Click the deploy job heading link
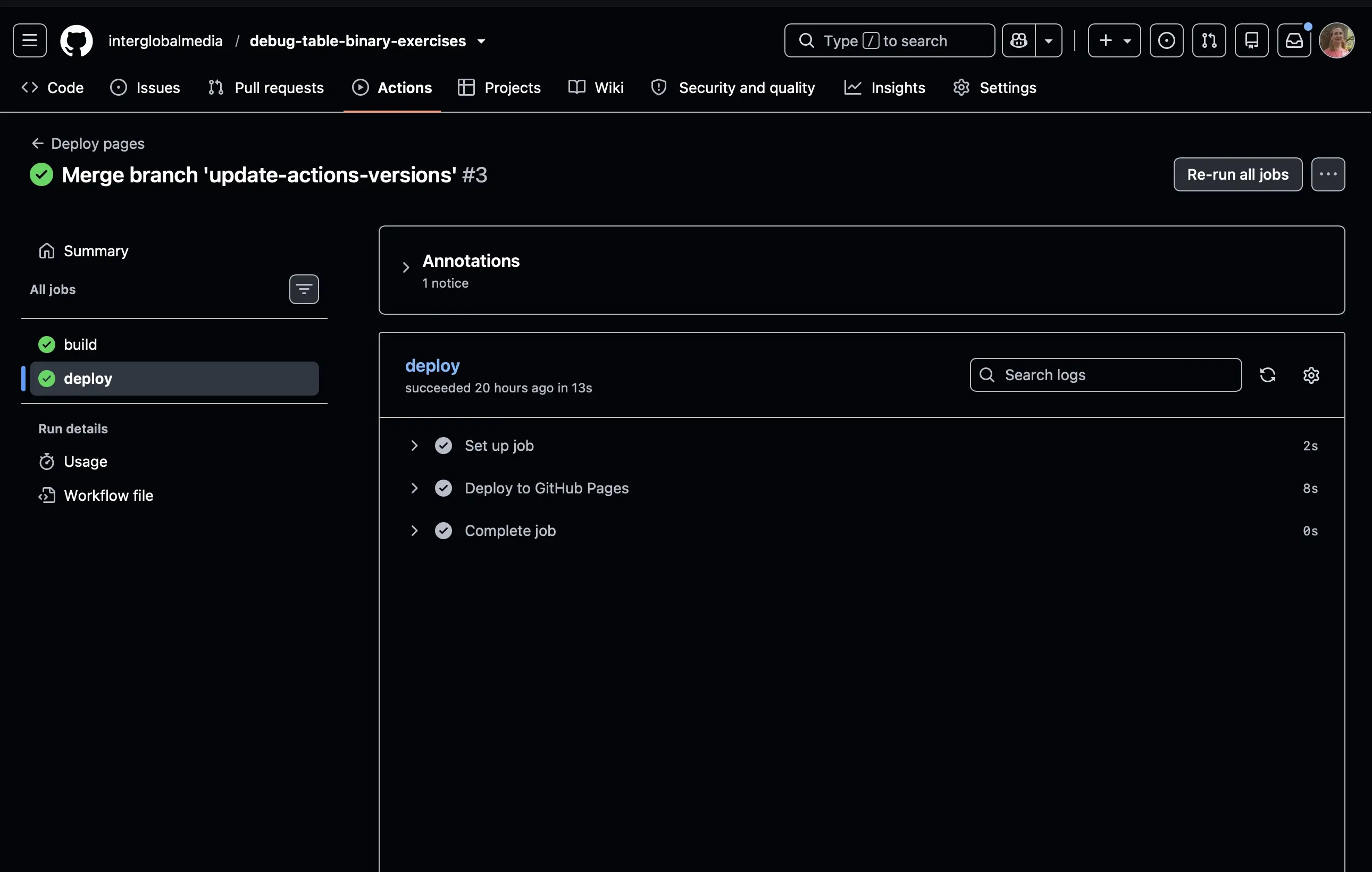1372x872 pixels. (432, 366)
